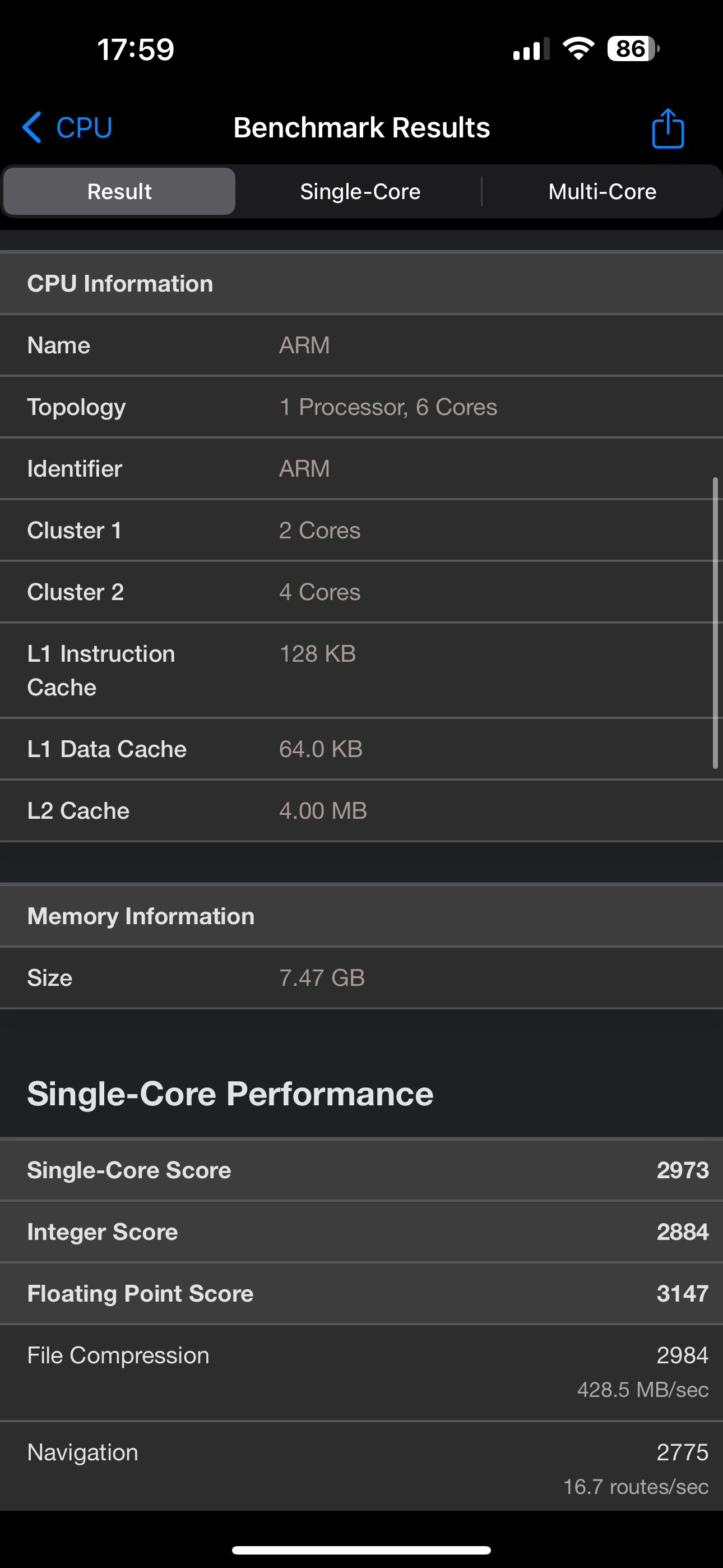Tap the Cluster 1 row
This screenshot has width=723, height=1568.
tap(361, 530)
